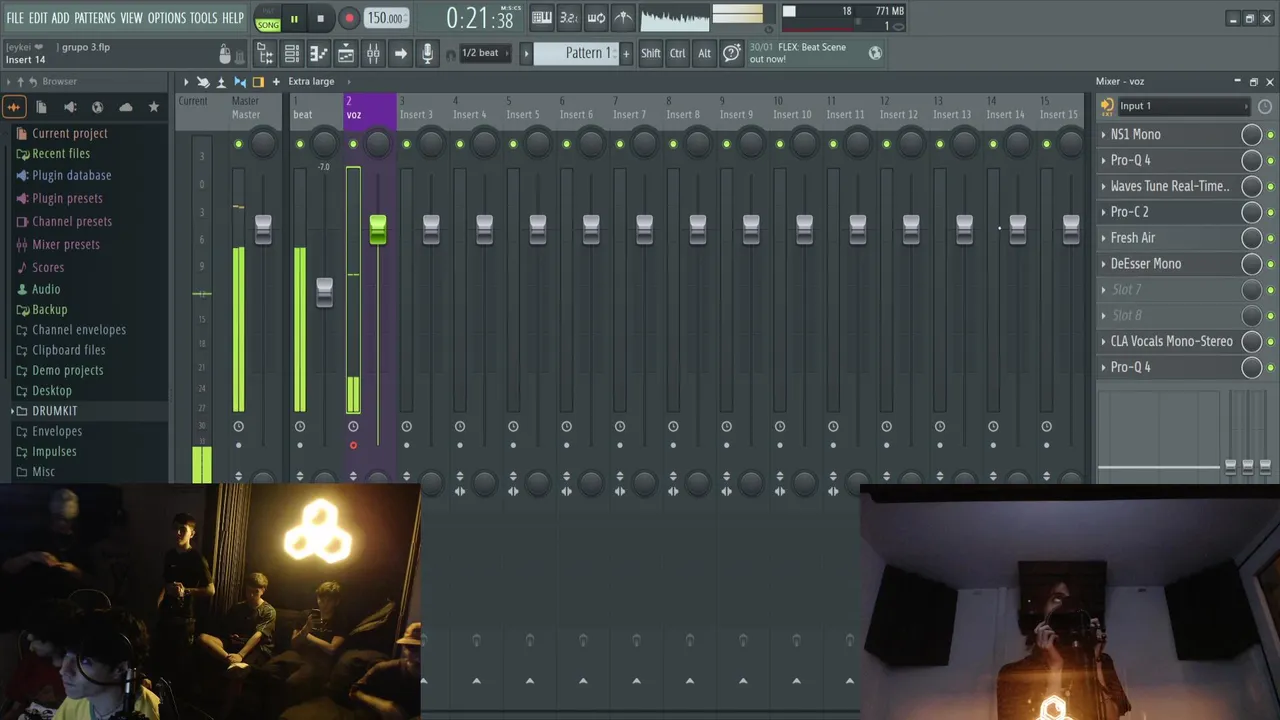Click the orange mixer view layout icon
The width and height of the screenshot is (1280, 720).
tap(258, 81)
